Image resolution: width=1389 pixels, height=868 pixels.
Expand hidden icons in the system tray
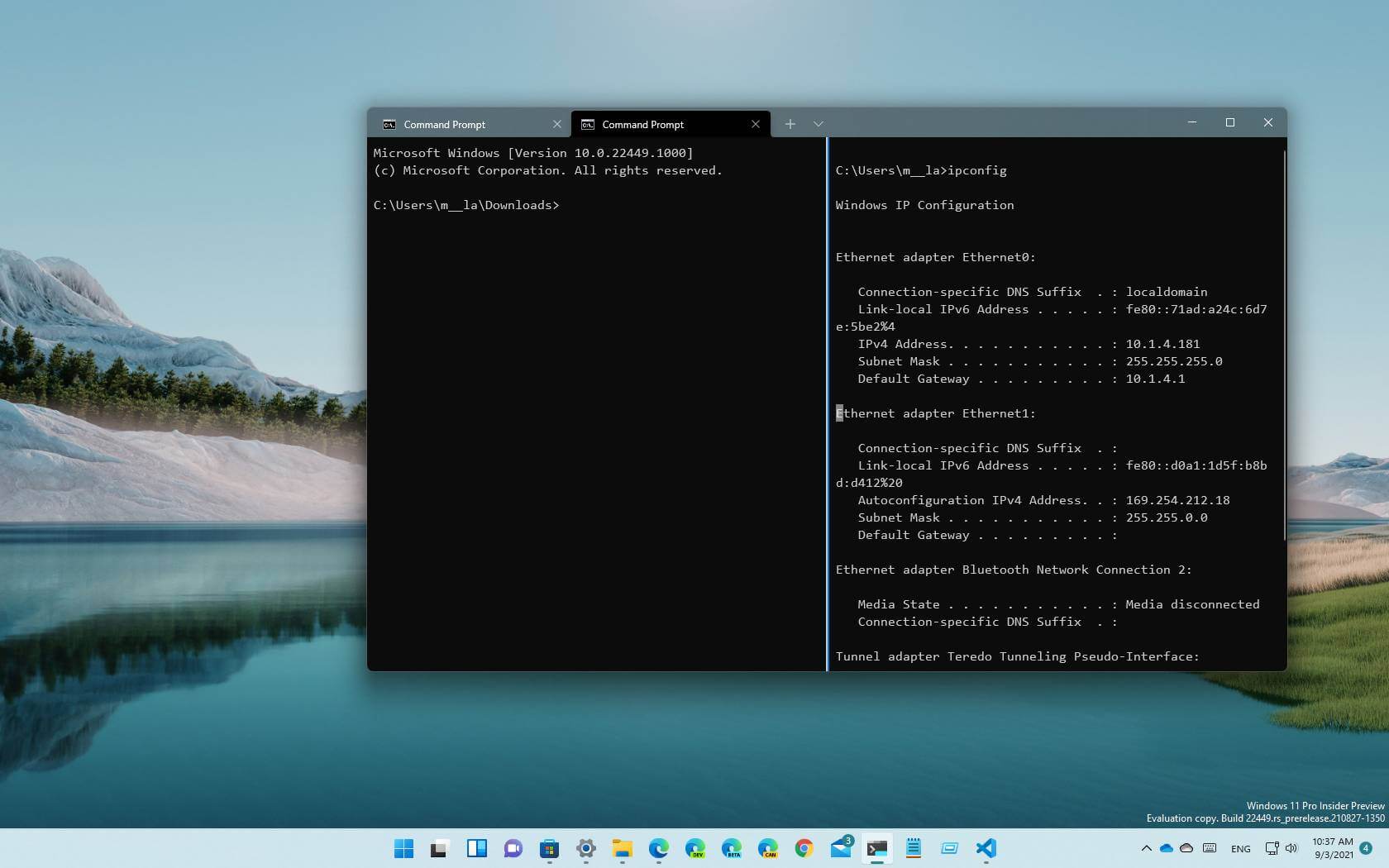[x=1148, y=848]
